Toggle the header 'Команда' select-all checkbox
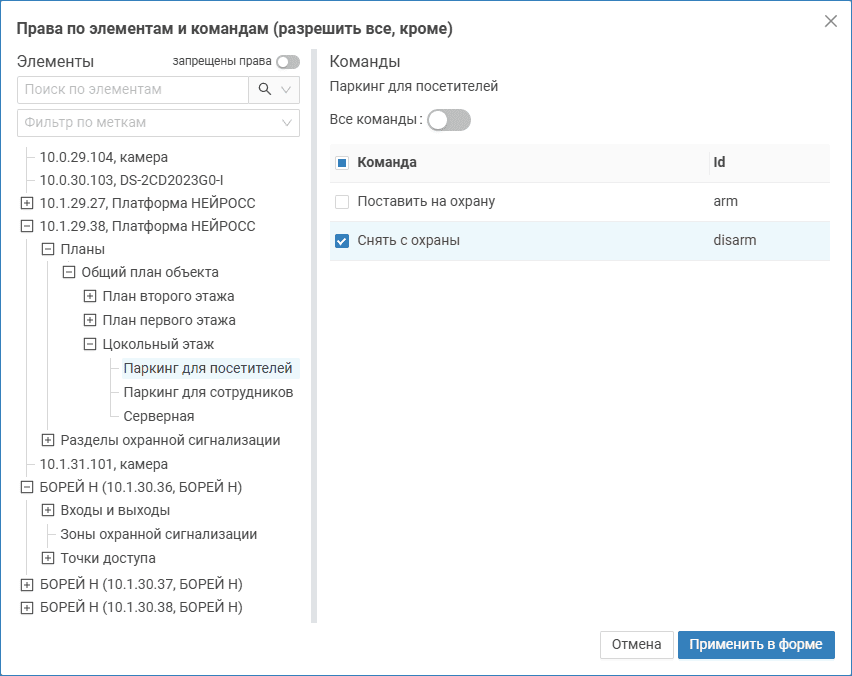 coord(342,163)
